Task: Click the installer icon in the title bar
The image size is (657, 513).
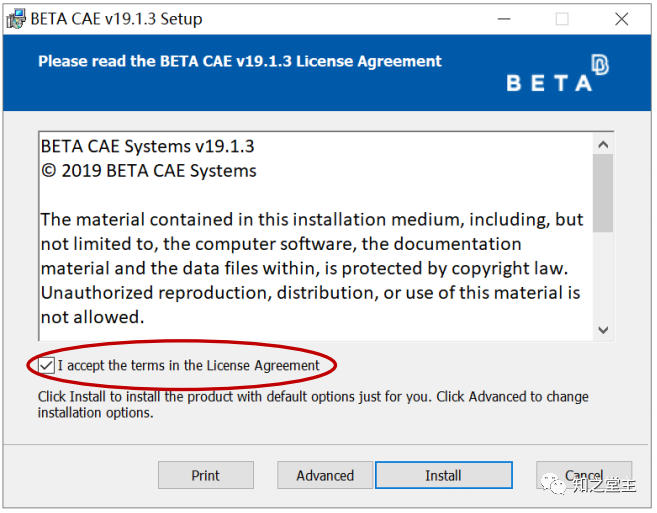Action: (16, 19)
